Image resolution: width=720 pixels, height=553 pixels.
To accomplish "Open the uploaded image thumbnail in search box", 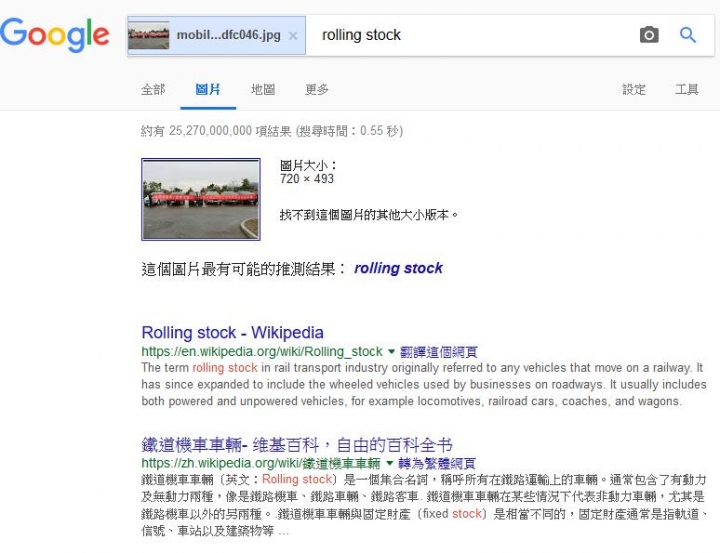I will coord(149,35).
